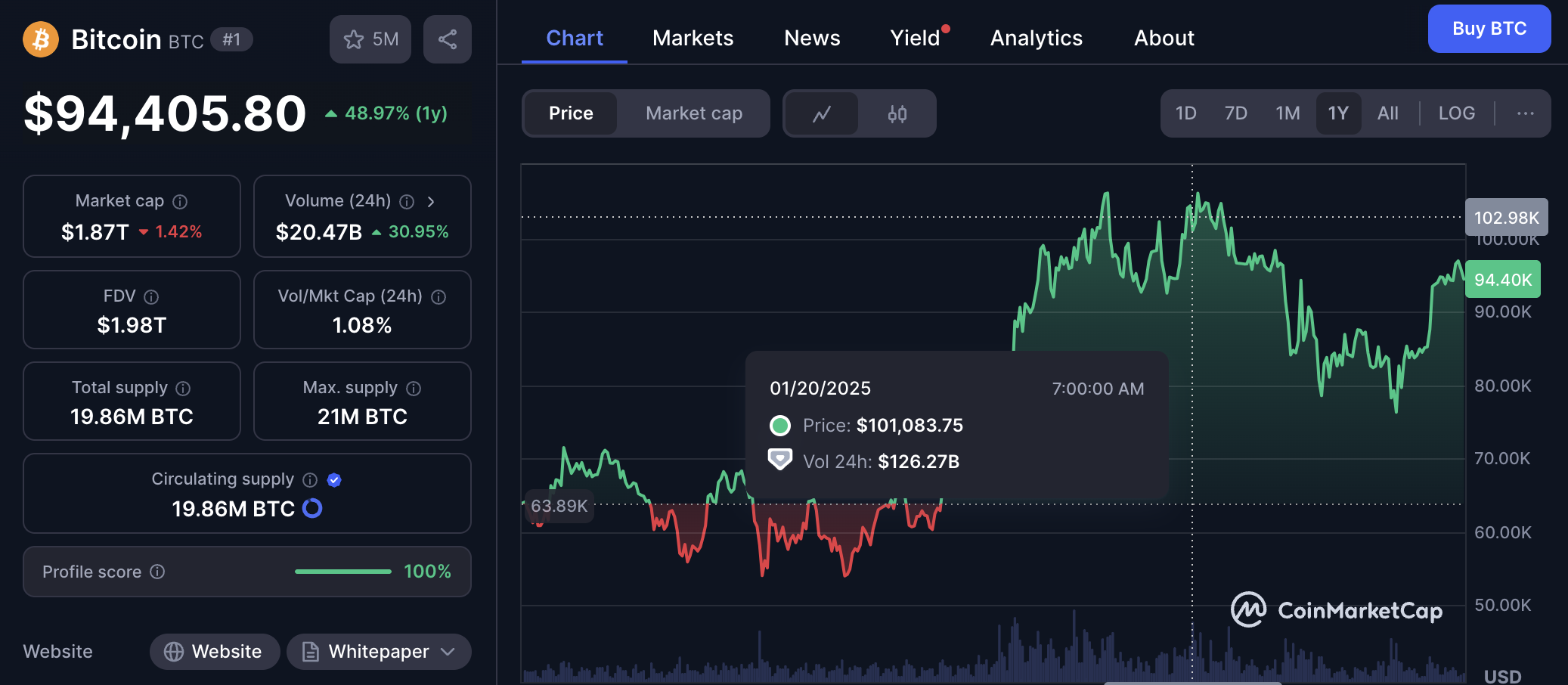Screen dimensions: 1568x685
Task: Click the 1.08% Vol/Mkt Cap value
Action: 362,325
